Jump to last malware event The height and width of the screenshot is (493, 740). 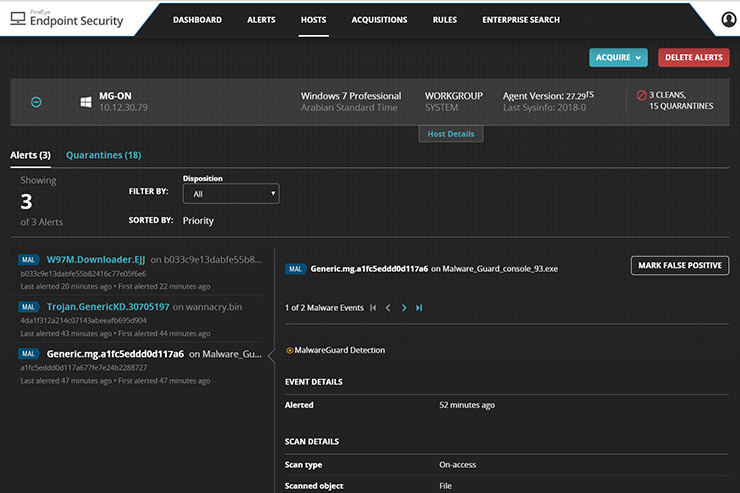419,308
